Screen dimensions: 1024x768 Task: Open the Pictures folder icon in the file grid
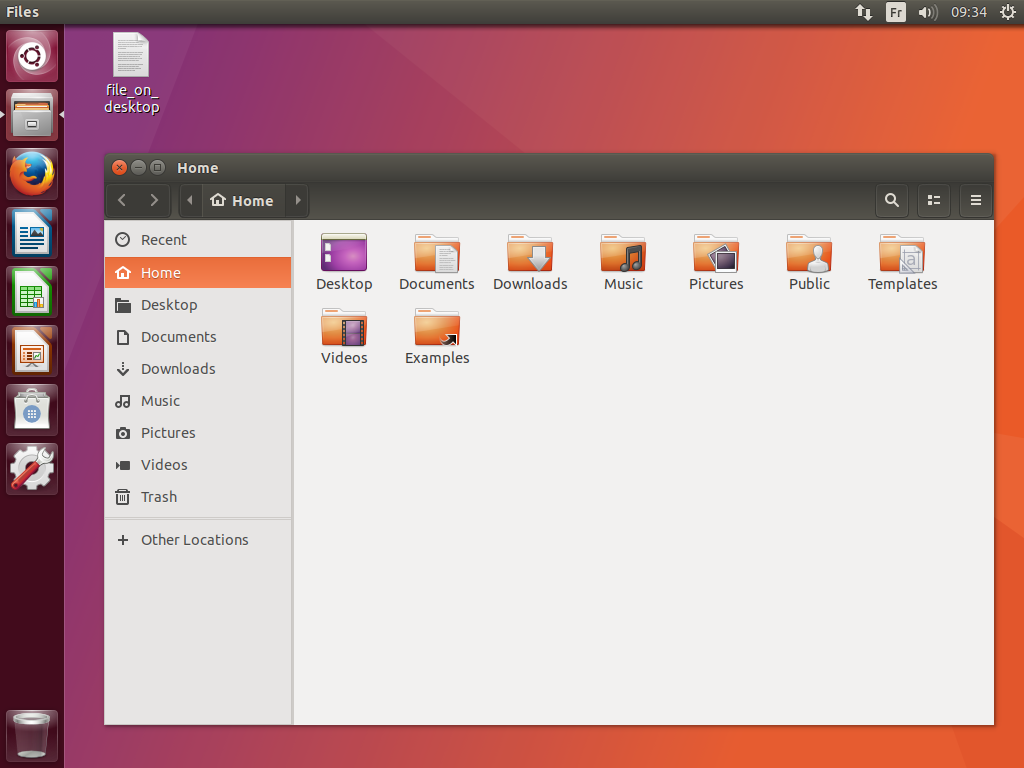pyautogui.click(x=716, y=253)
